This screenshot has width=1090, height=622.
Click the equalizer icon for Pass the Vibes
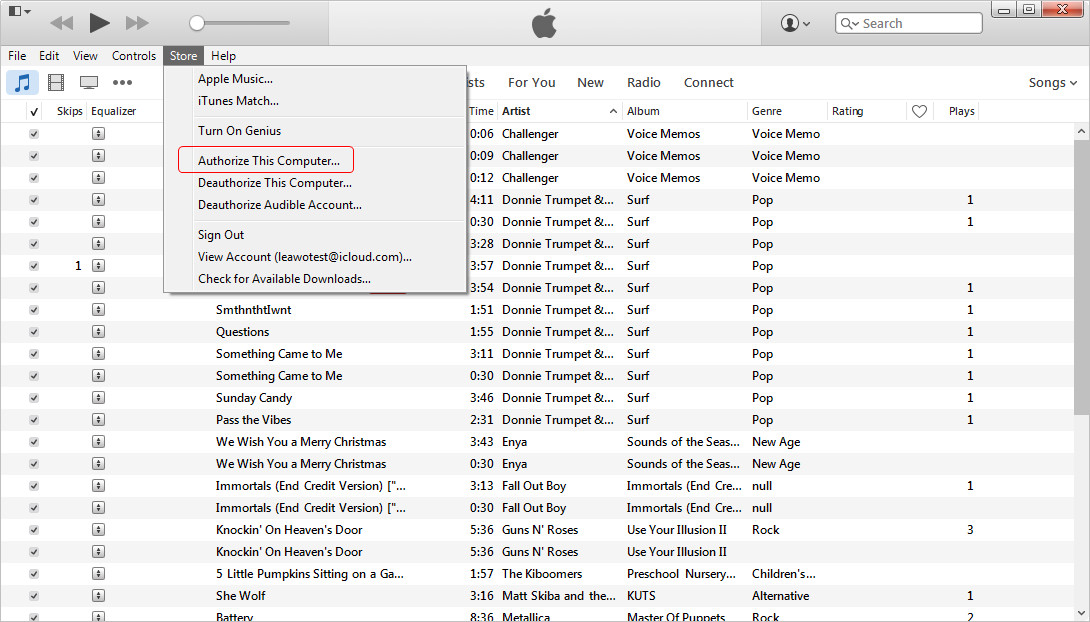tap(98, 420)
